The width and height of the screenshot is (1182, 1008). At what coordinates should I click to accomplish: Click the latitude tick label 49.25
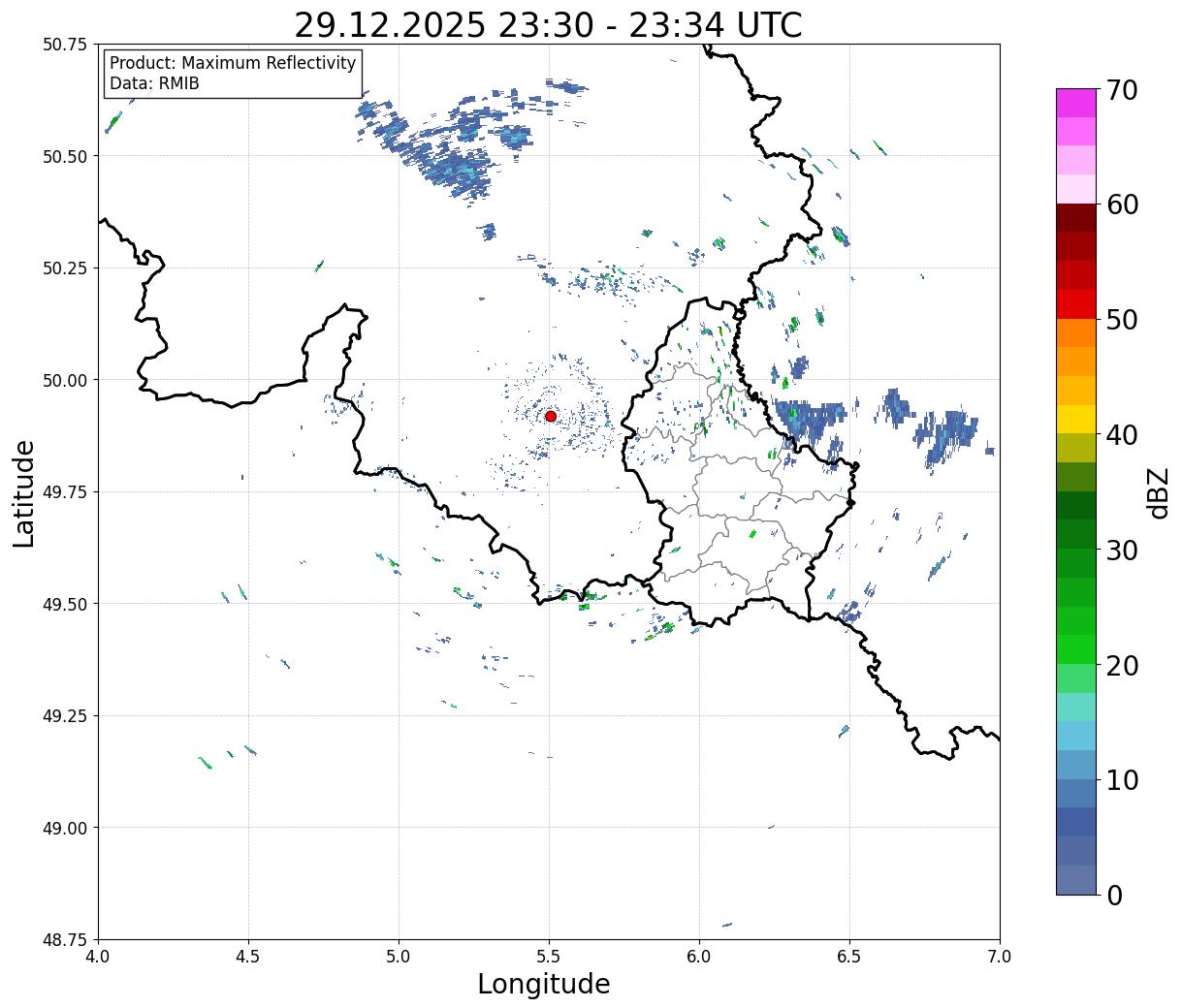click(65, 716)
